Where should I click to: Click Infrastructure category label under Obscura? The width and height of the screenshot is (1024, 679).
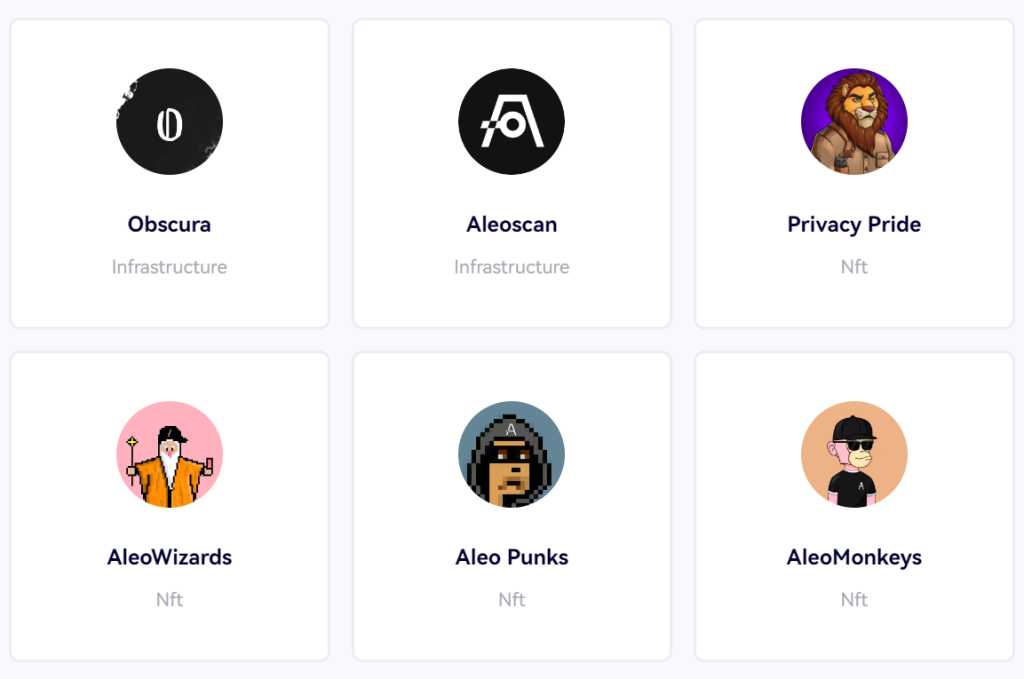coord(169,266)
